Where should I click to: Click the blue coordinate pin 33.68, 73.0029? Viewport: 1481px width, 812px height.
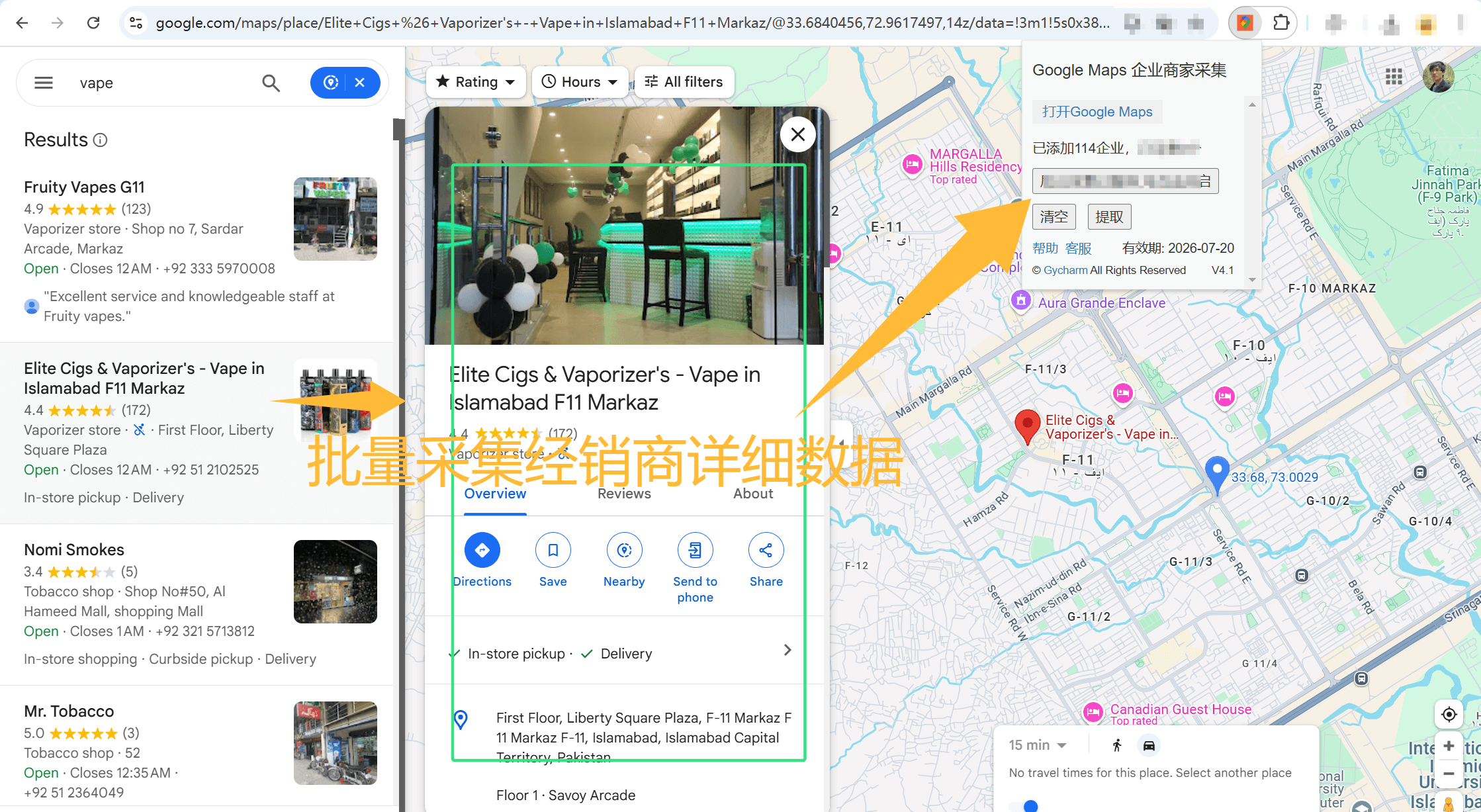(1217, 474)
